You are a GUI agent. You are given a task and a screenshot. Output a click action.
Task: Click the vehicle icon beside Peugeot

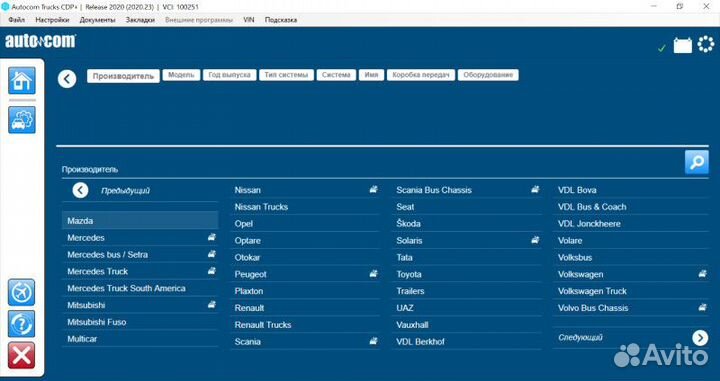(373, 274)
